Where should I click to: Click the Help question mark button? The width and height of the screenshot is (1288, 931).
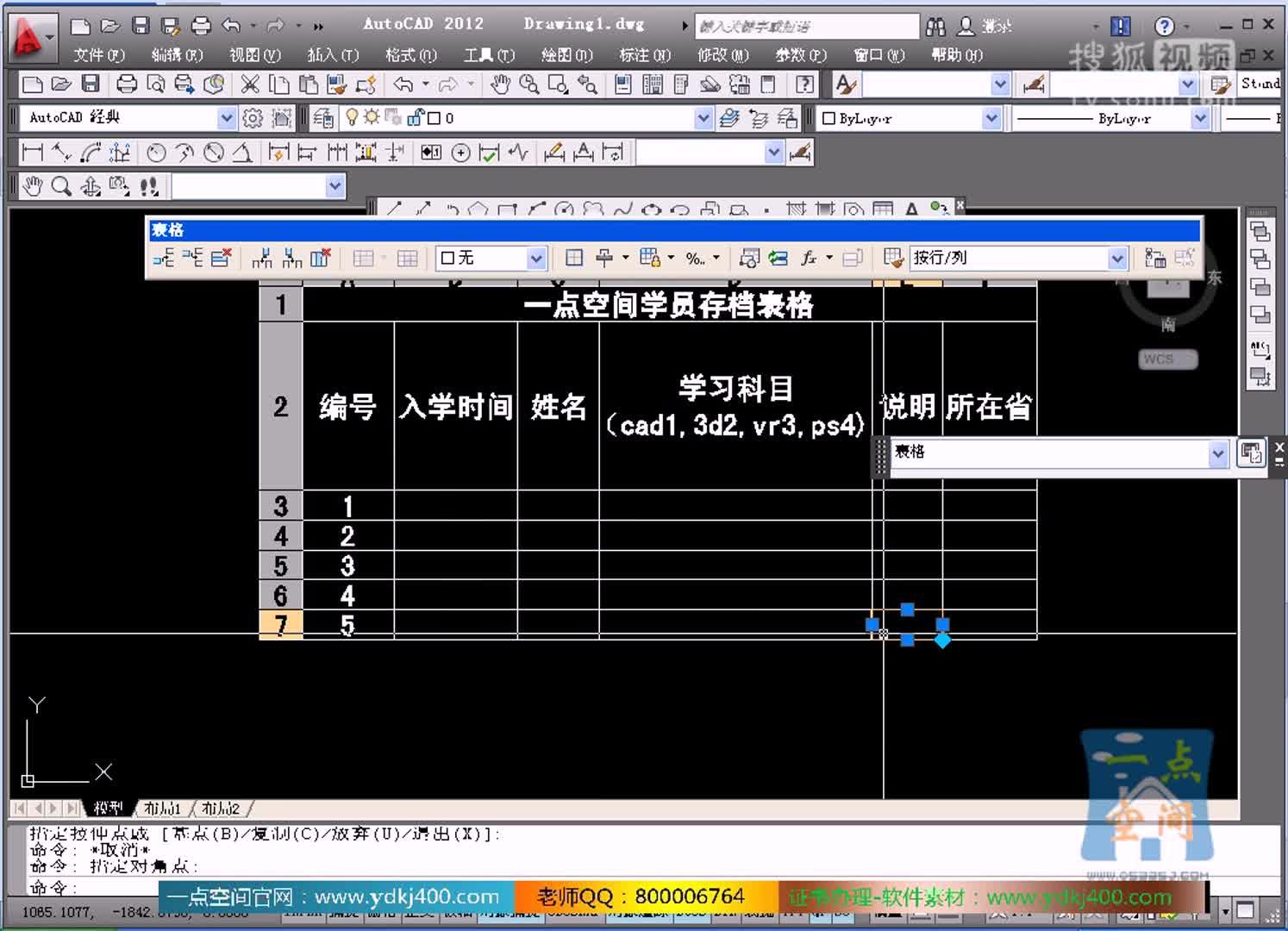[1163, 24]
